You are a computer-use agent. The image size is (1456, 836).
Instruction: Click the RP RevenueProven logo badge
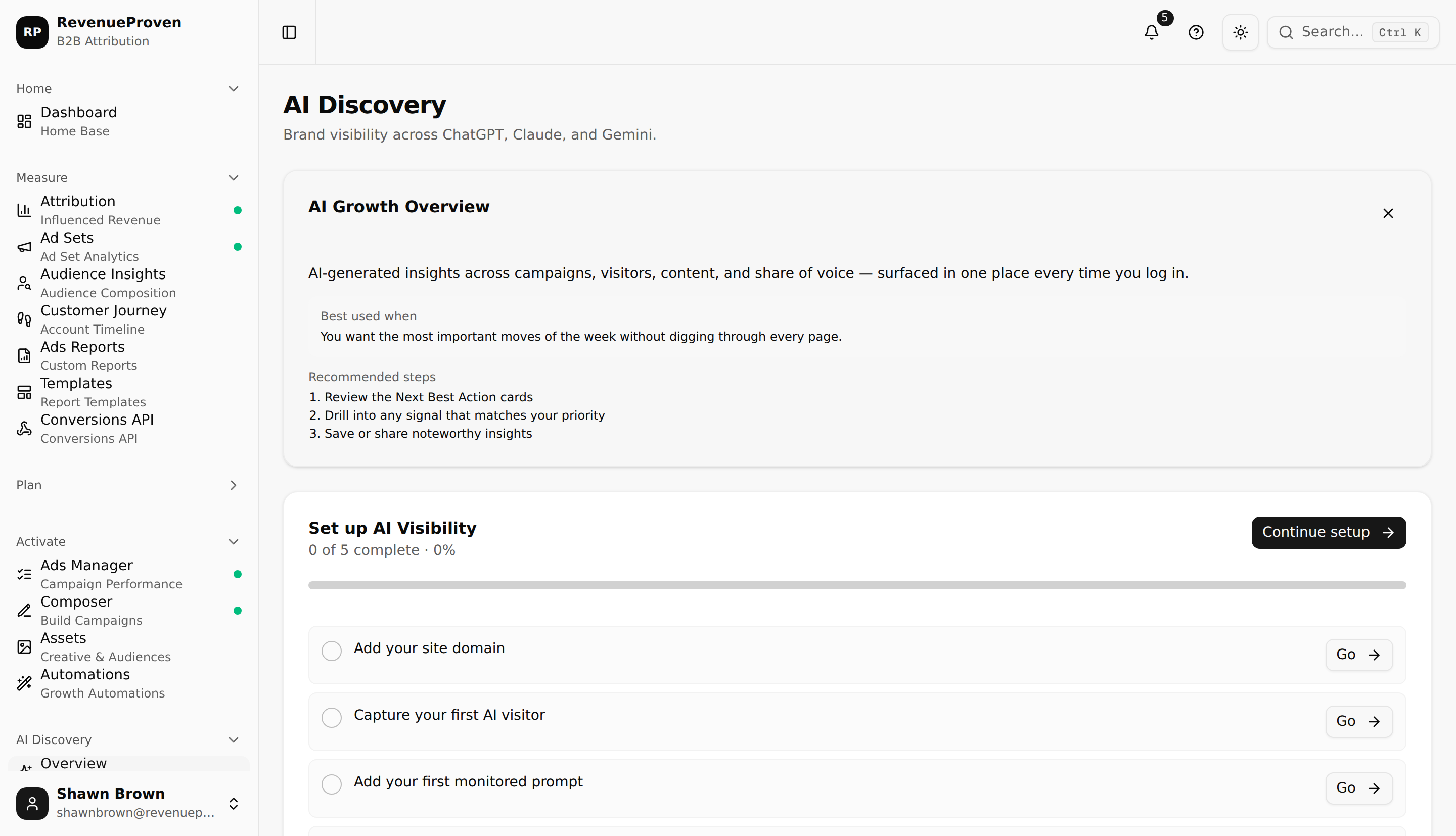point(32,32)
